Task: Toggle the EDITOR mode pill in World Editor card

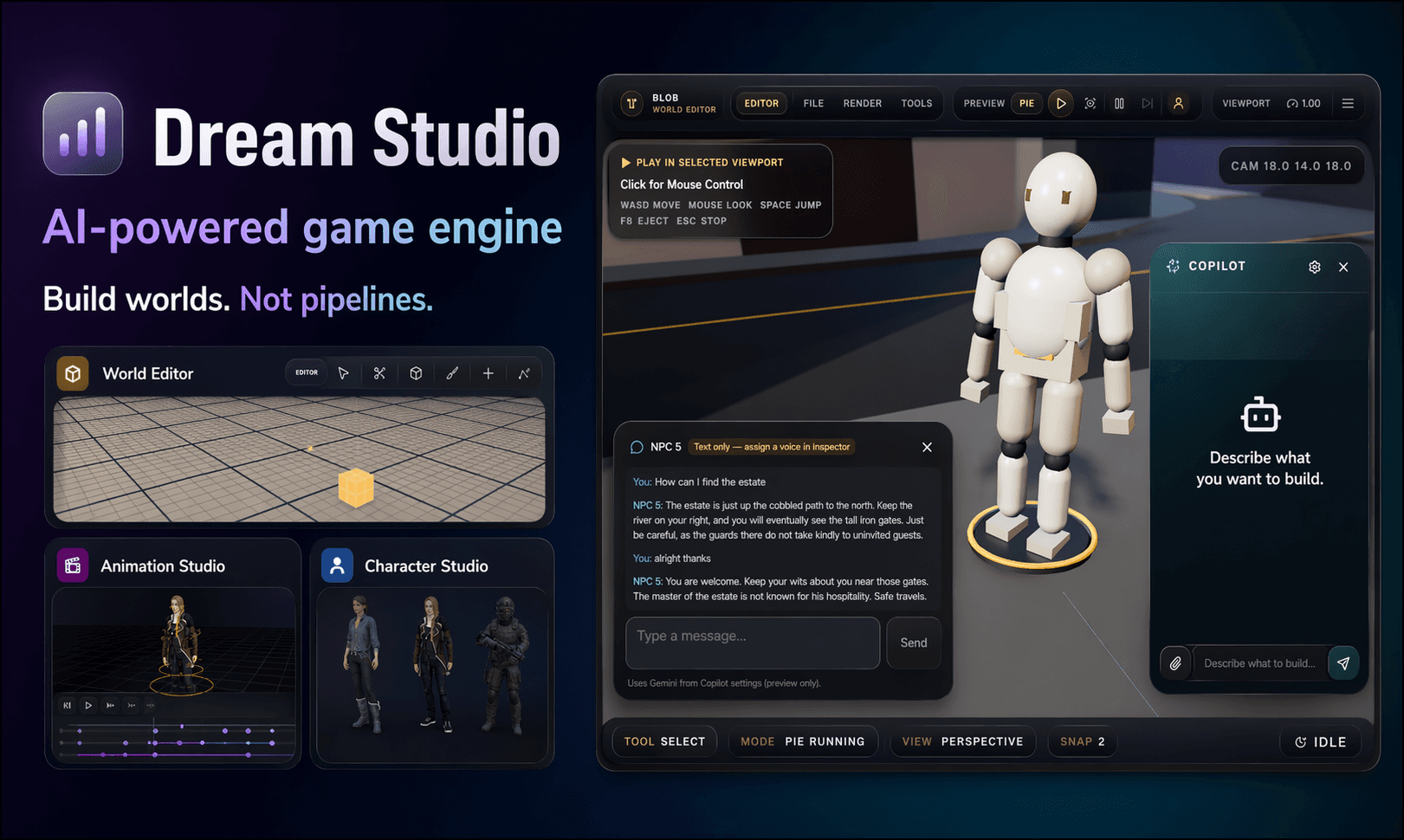Action: pos(307,372)
